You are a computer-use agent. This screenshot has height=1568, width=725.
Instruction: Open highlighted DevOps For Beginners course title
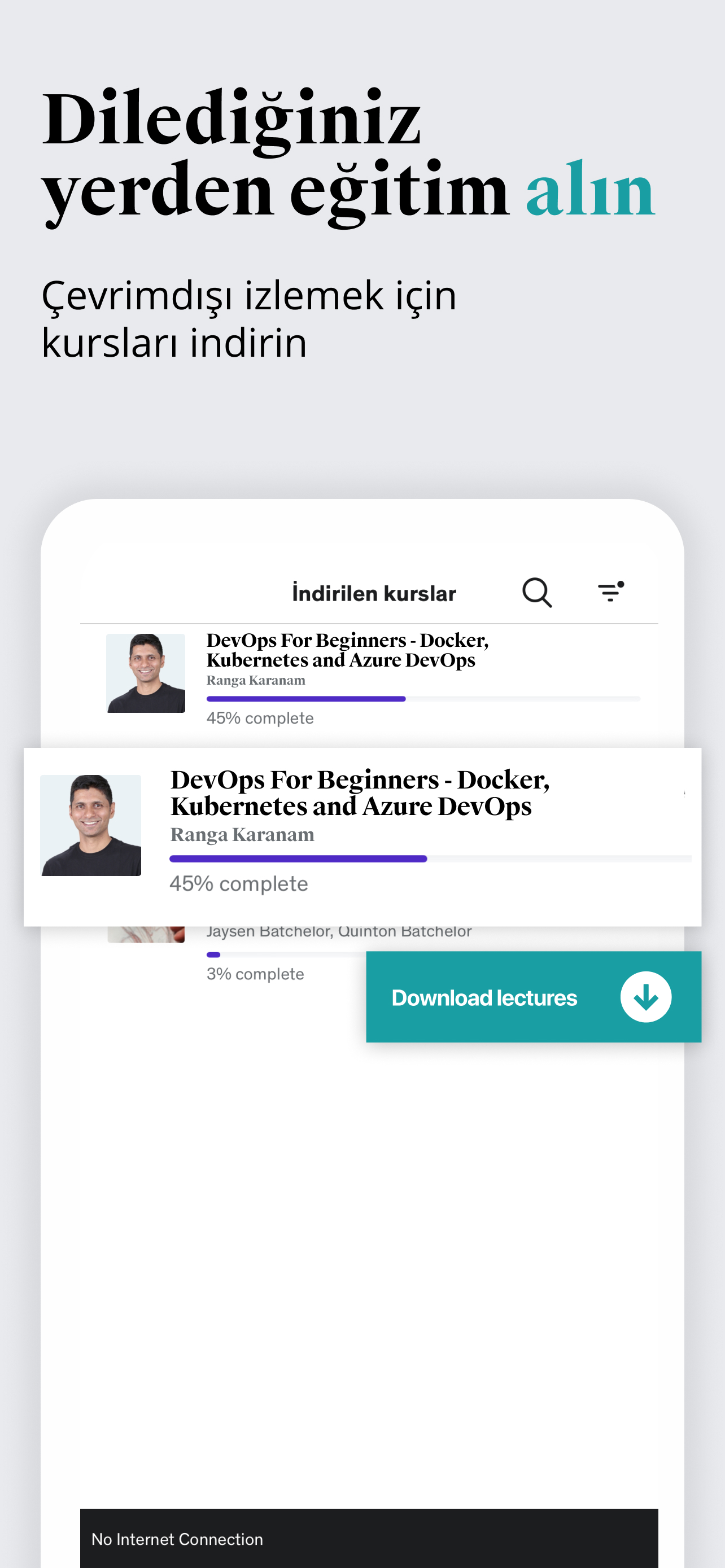click(x=360, y=792)
